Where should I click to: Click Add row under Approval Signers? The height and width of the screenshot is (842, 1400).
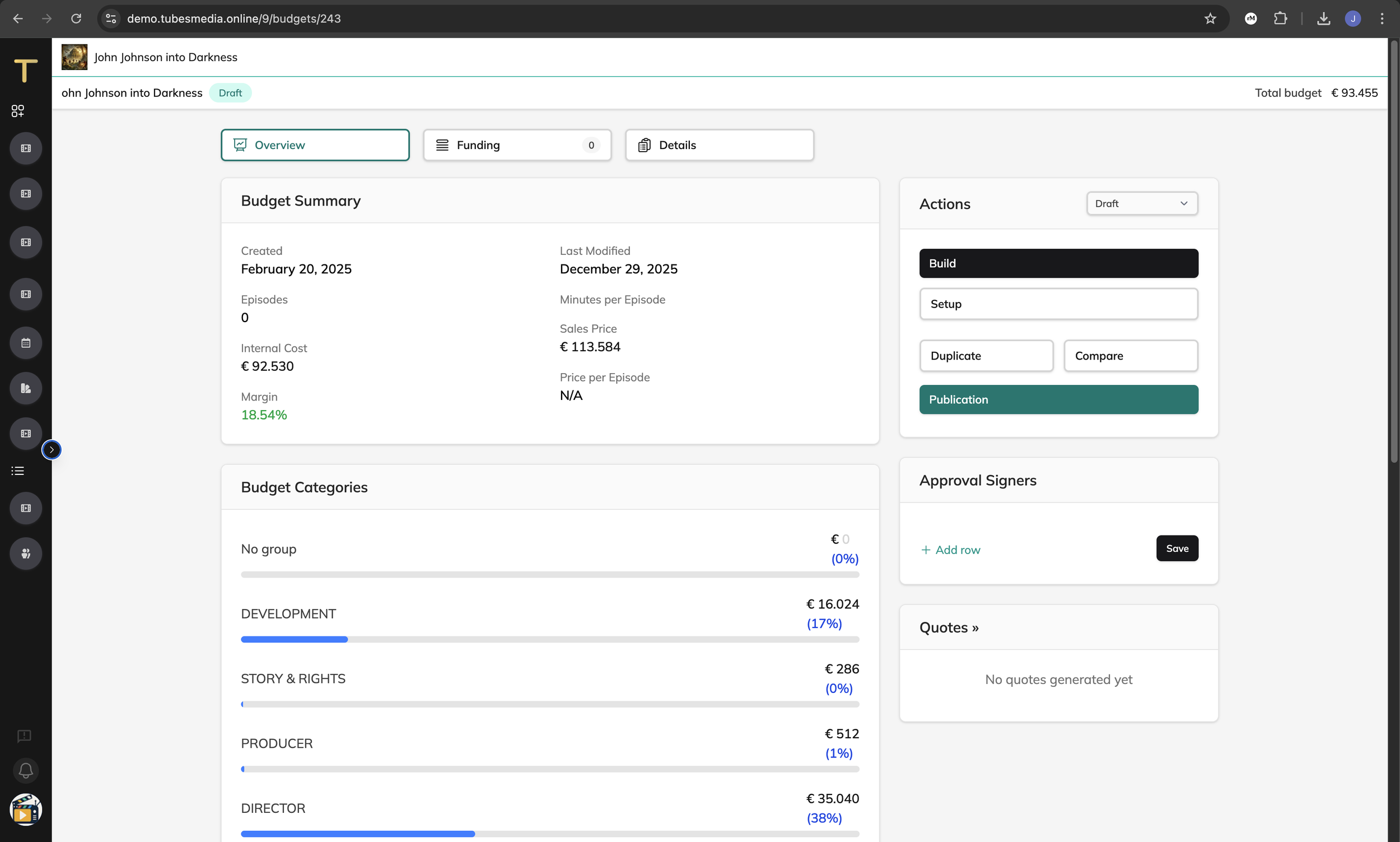pyautogui.click(x=950, y=549)
